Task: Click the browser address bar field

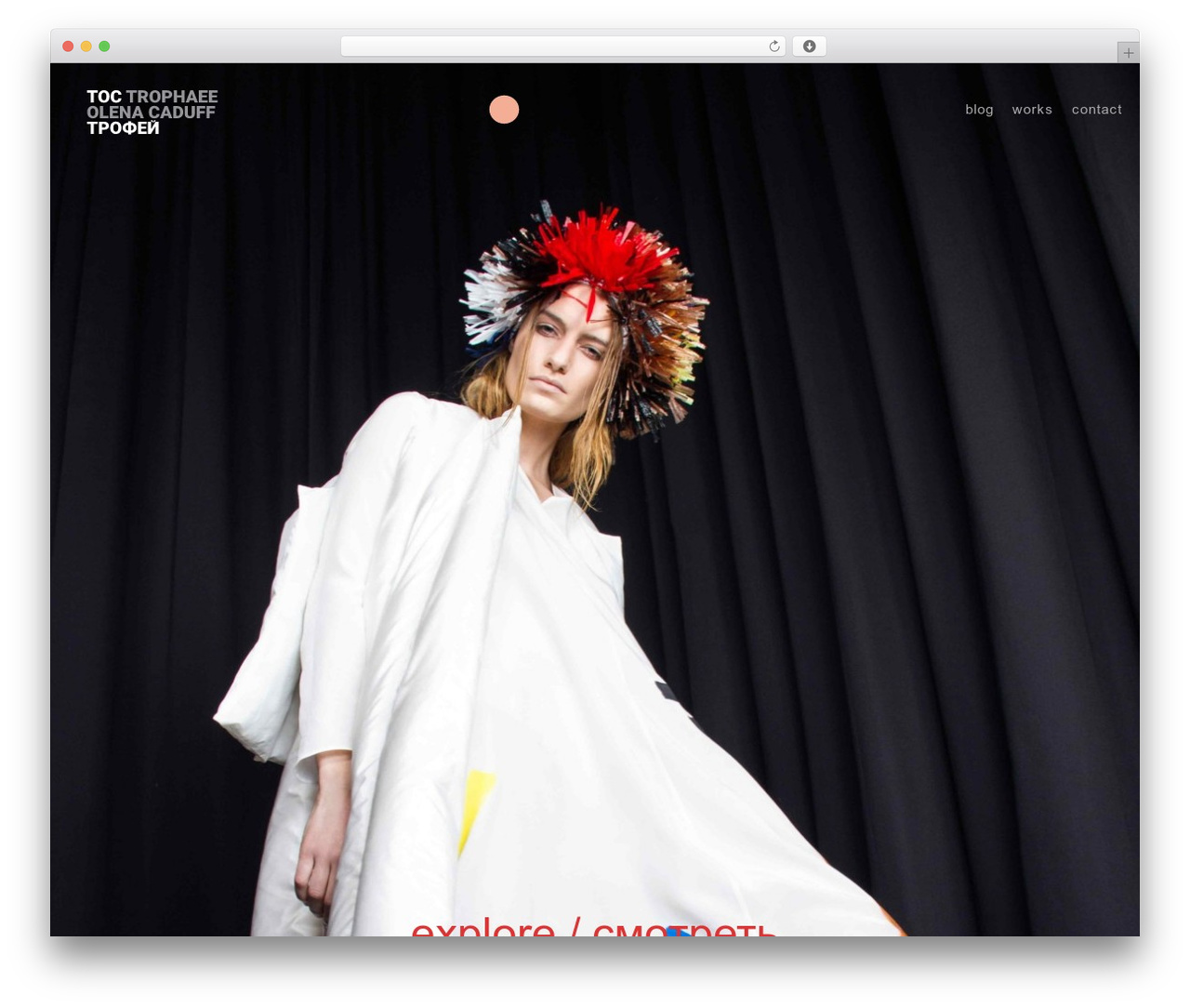Action: click(x=562, y=46)
